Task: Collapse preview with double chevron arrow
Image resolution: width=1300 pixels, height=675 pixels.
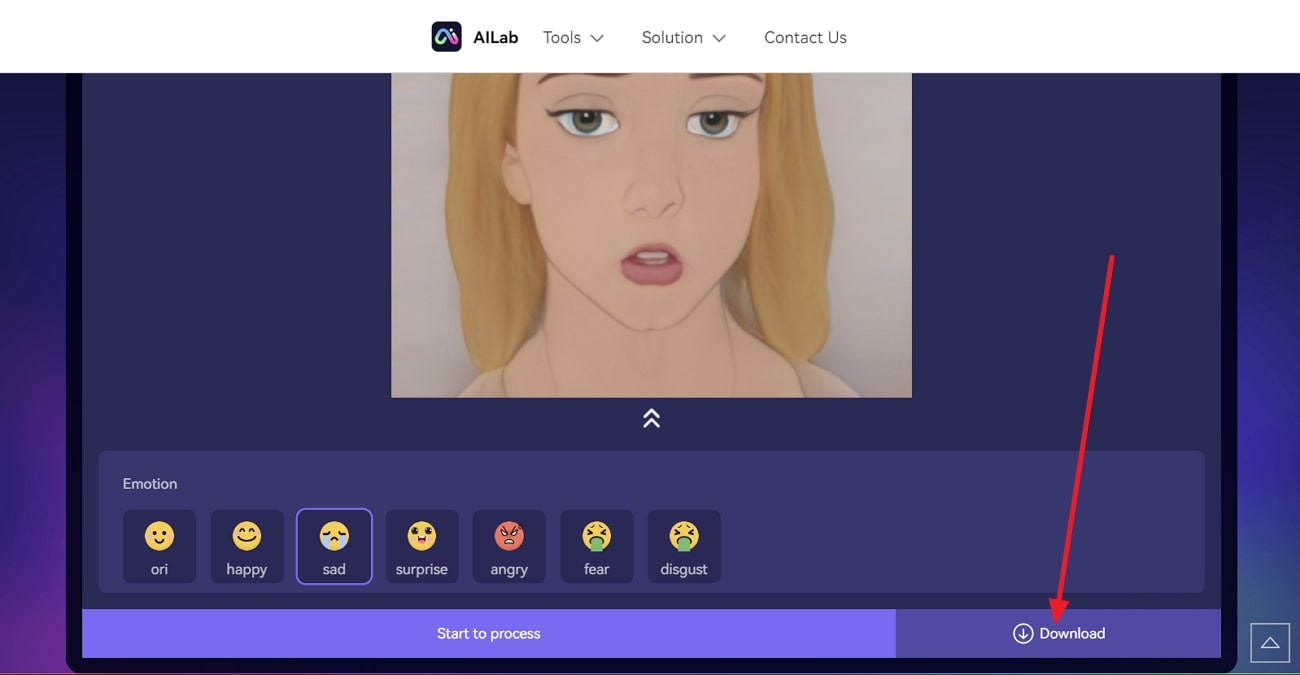Action: pyautogui.click(x=651, y=419)
